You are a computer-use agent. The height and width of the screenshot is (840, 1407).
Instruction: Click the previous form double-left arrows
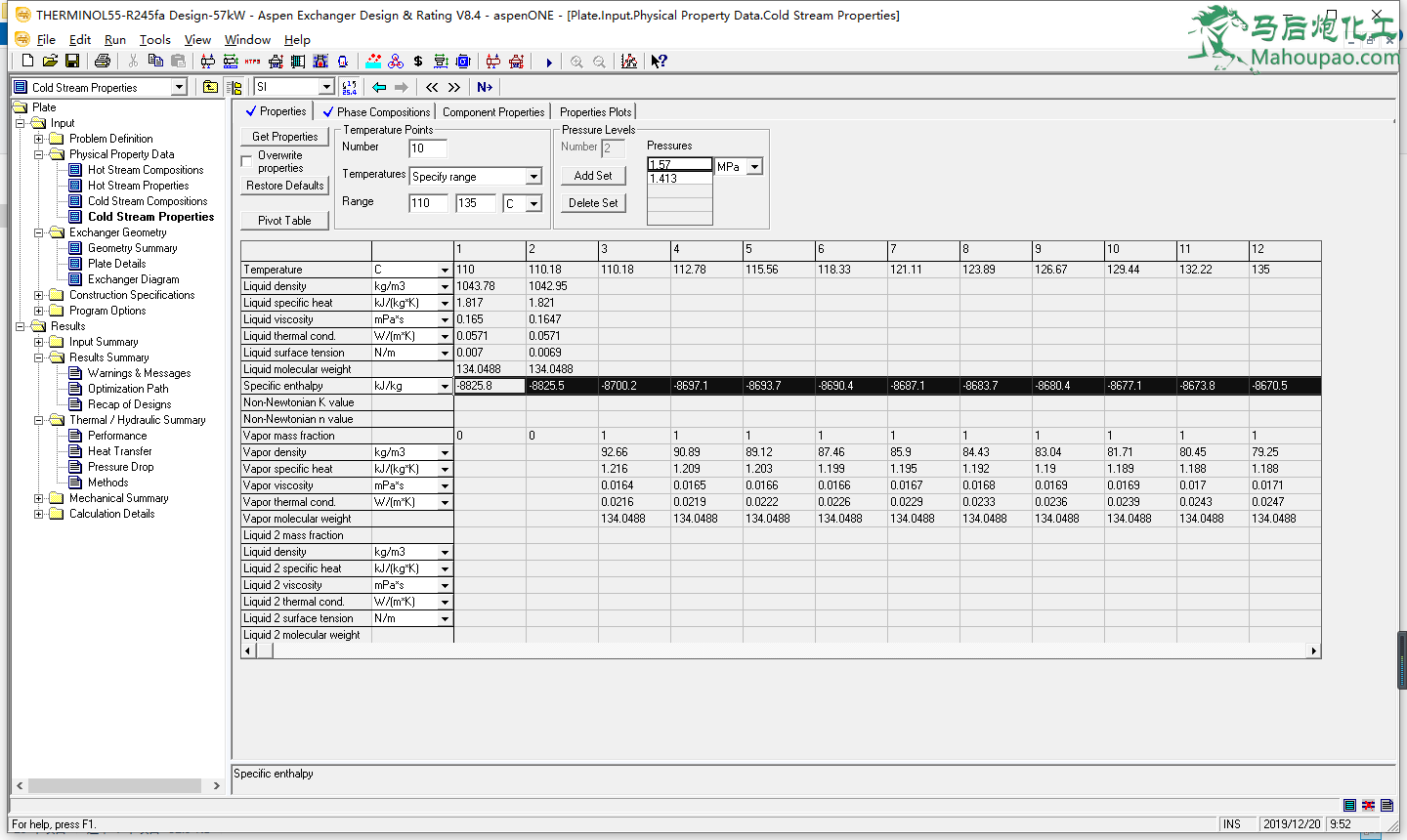(432, 87)
